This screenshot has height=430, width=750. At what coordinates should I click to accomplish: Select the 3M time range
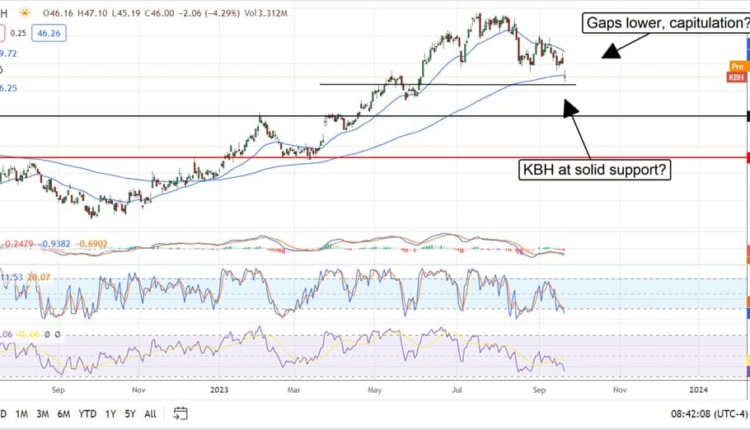coord(43,413)
